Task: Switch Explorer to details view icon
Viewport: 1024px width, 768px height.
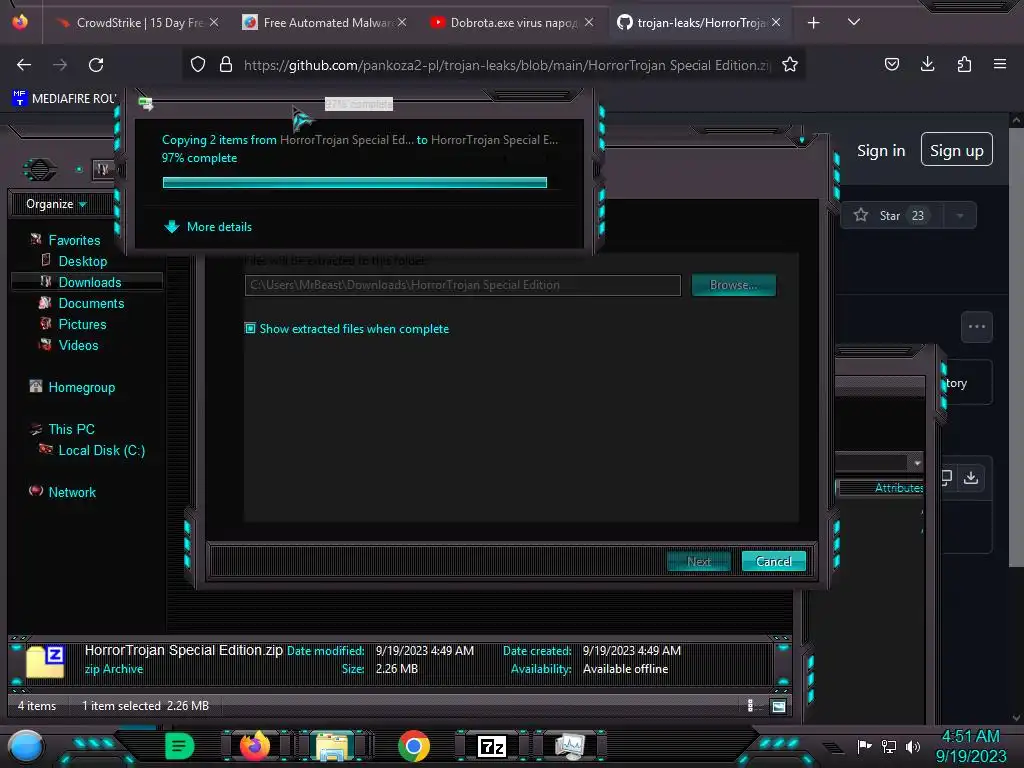Action: tap(750, 705)
